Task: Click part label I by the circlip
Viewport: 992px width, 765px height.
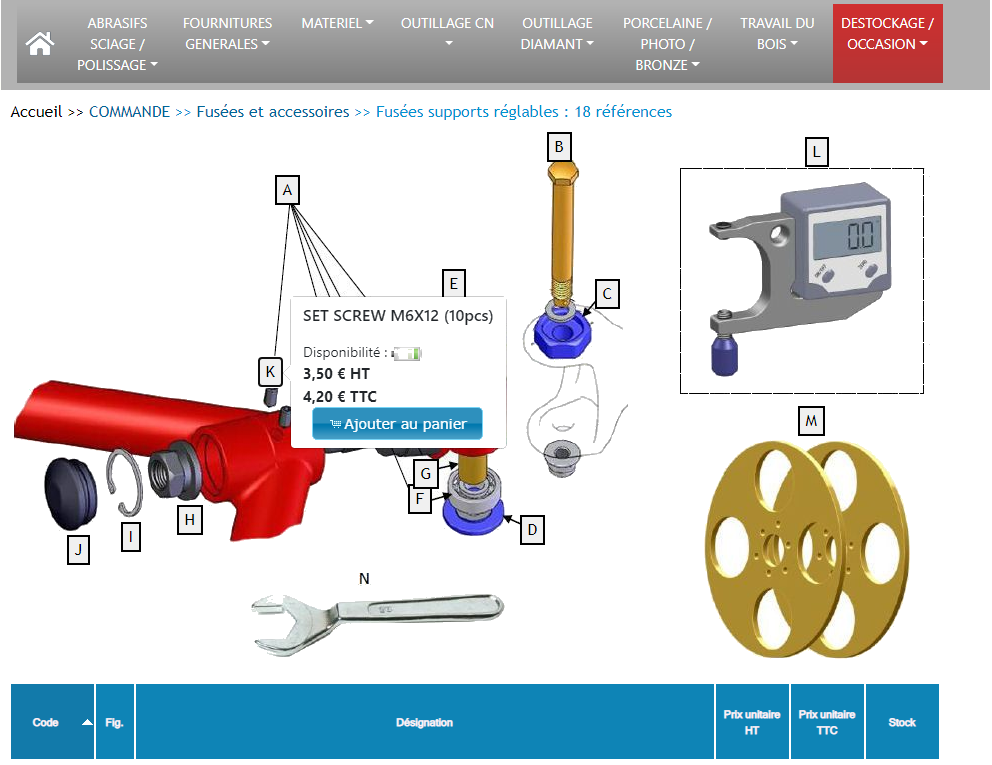Action: click(x=129, y=537)
